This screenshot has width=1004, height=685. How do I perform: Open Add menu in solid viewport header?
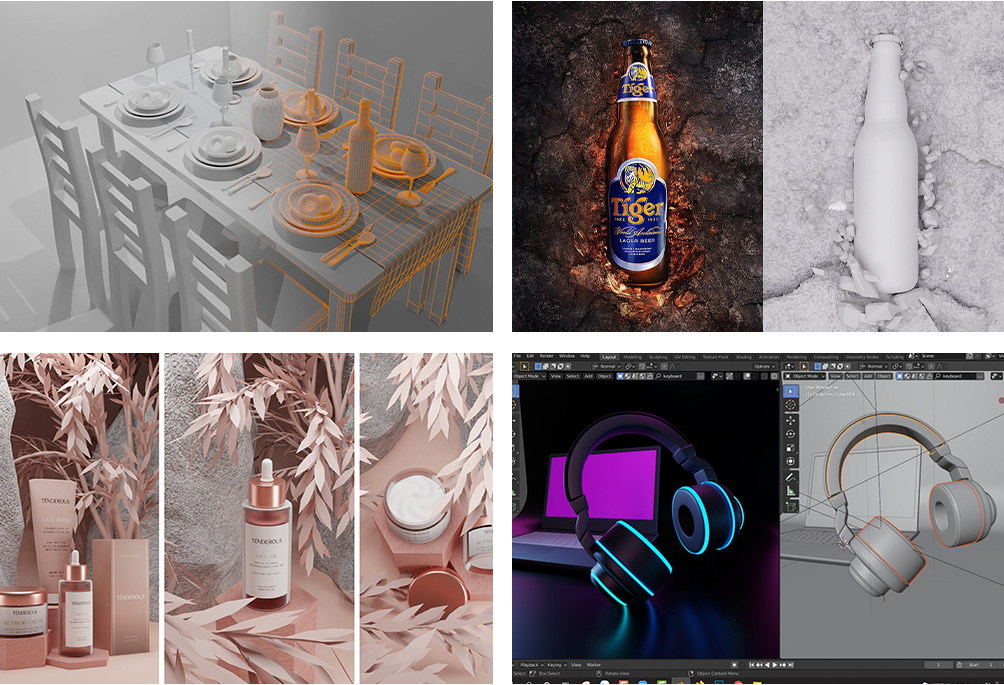[x=868, y=376]
